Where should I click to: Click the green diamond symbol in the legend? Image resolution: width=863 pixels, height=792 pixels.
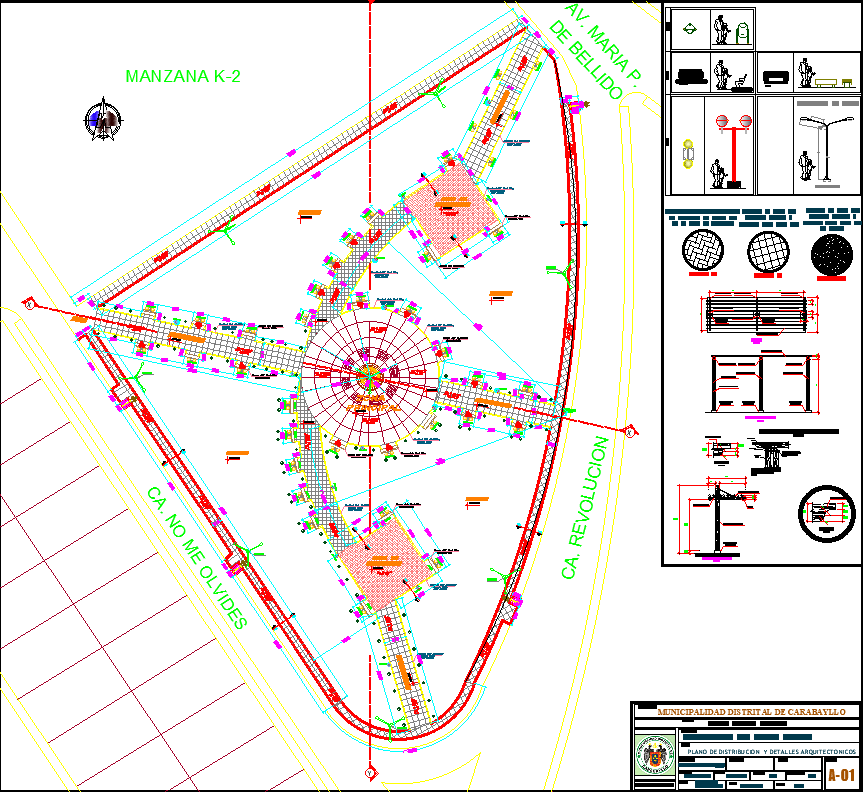coord(690,28)
